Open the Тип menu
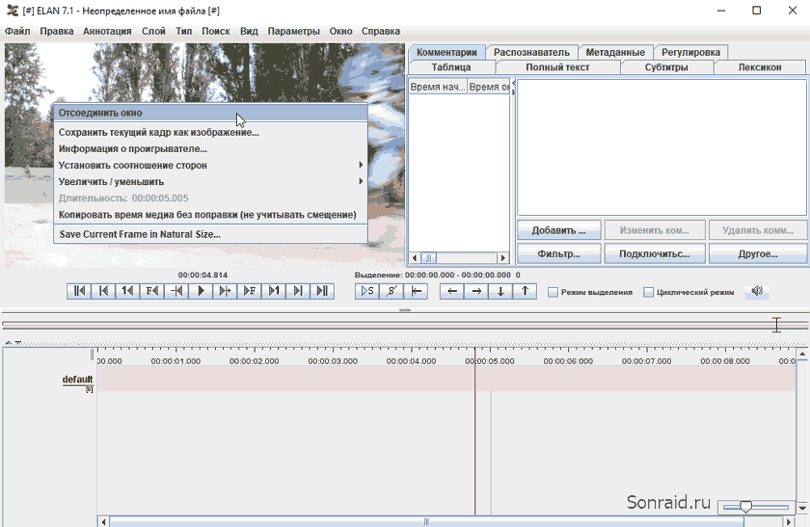The image size is (810, 527). coord(183,32)
